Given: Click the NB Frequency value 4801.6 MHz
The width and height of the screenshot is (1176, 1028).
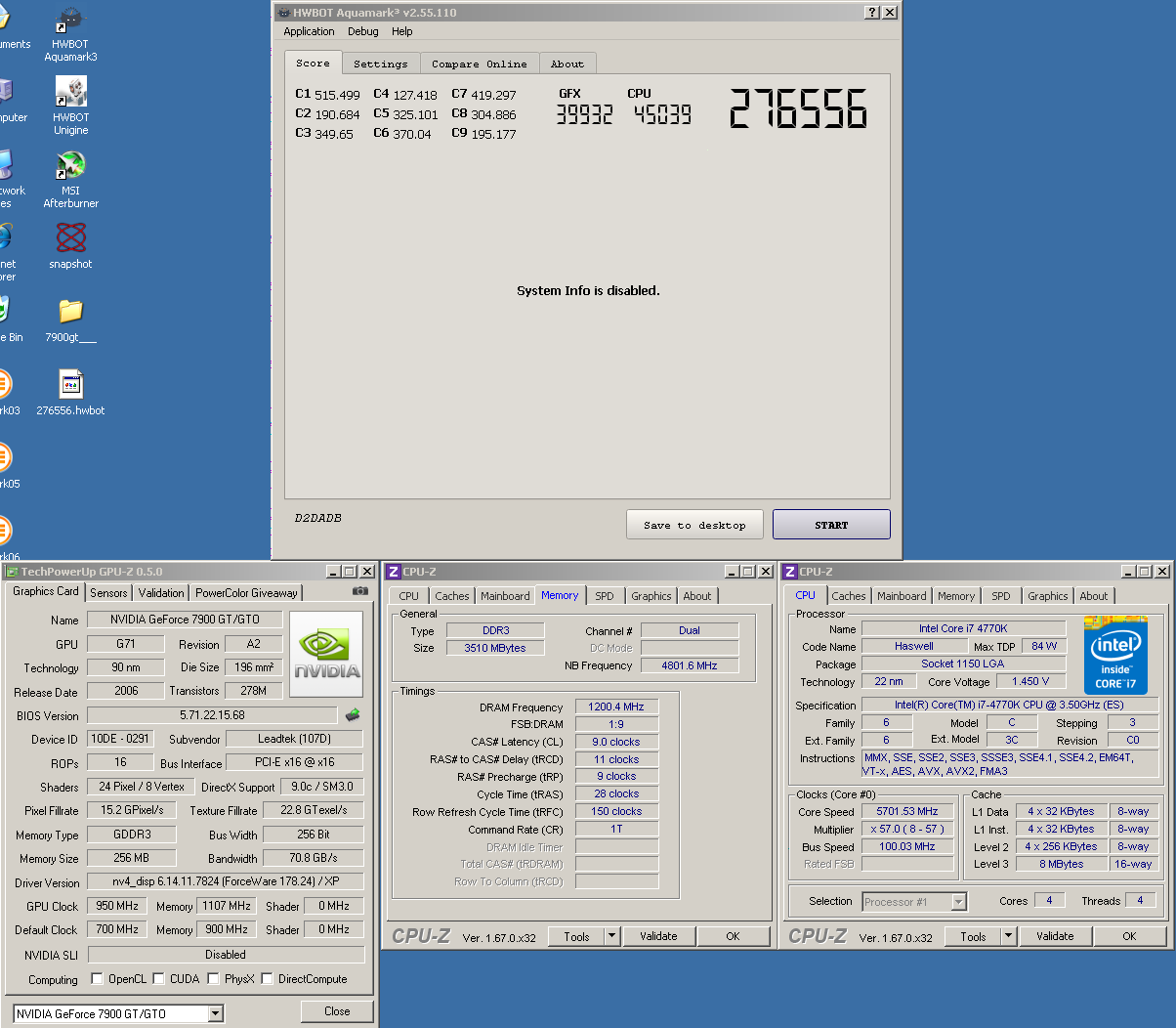Looking at the screenshot, I should pyautogui.click(x=690, y=665).
